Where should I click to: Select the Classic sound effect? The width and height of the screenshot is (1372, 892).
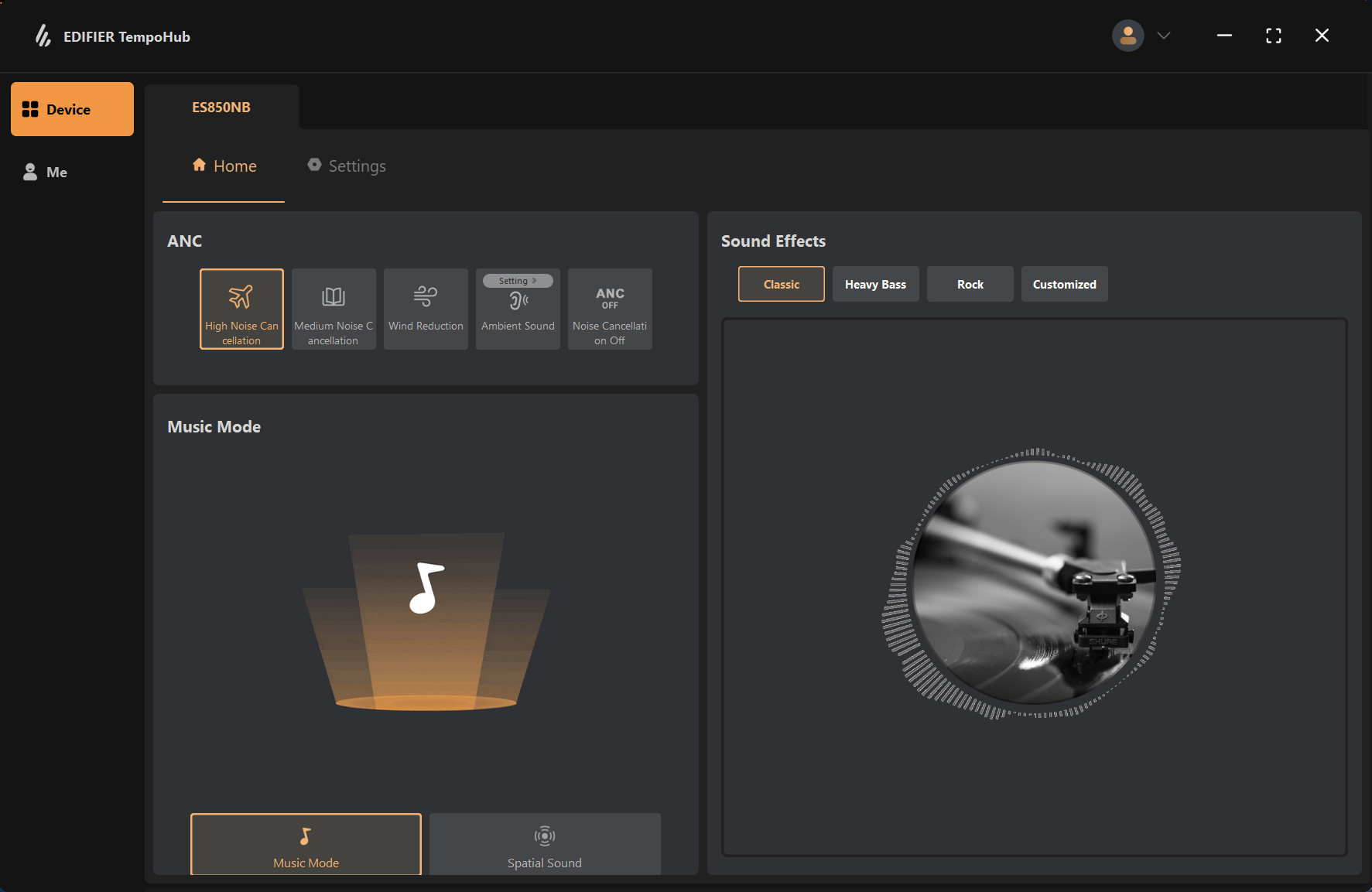782,284
